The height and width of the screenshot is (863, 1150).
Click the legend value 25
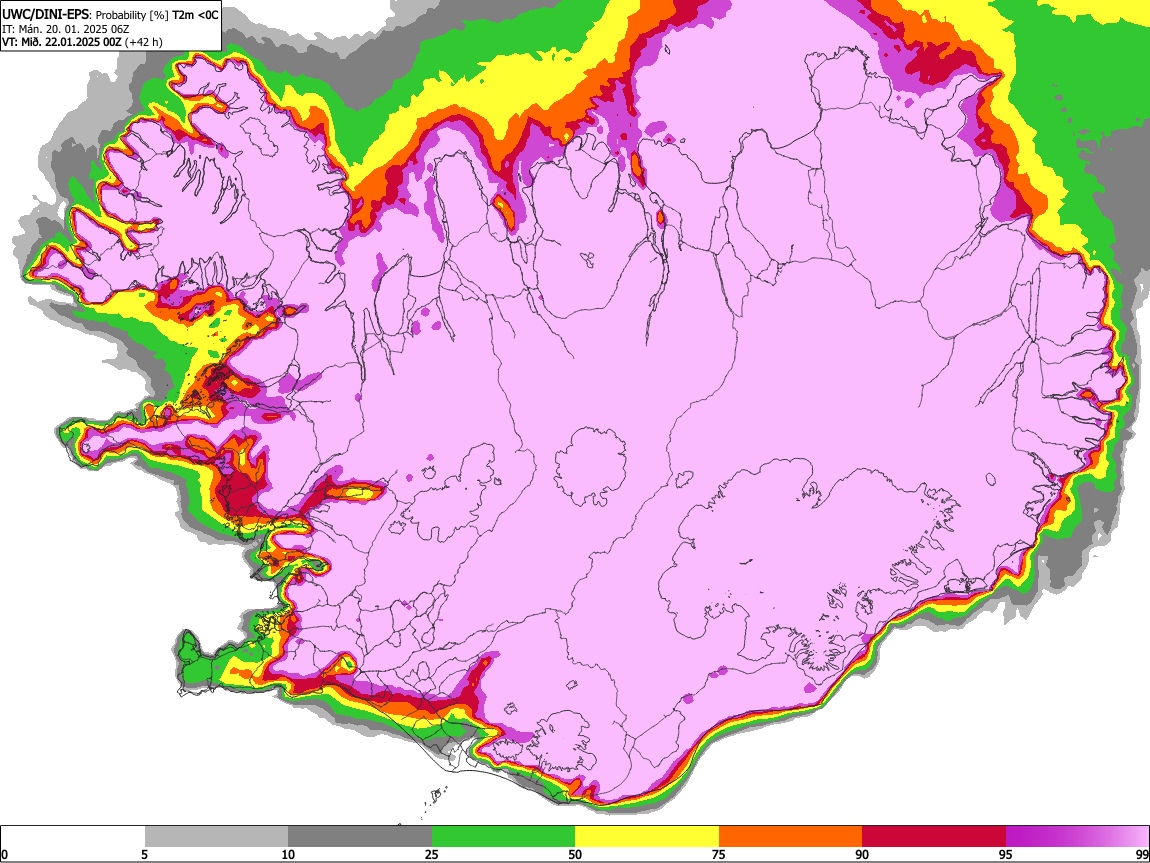pos(432,854)
